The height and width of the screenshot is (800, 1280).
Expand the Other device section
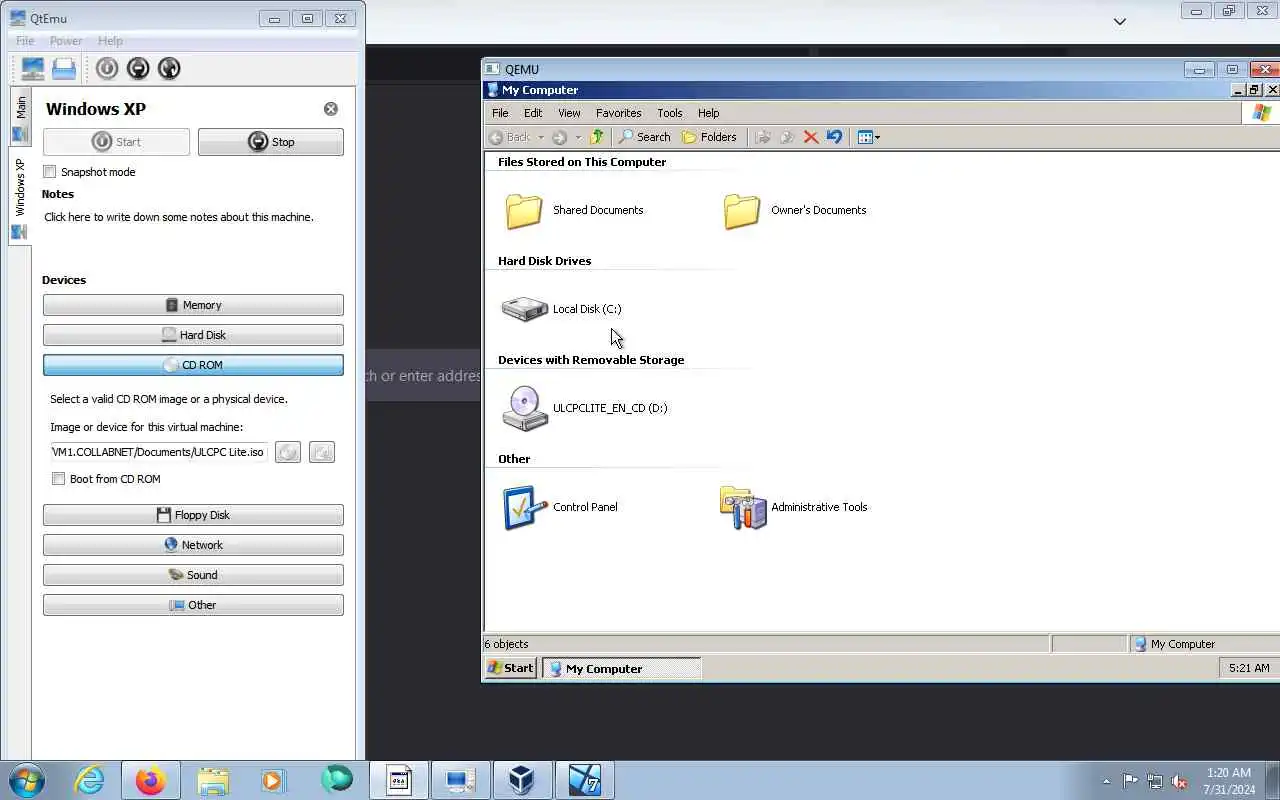(193, 605)
